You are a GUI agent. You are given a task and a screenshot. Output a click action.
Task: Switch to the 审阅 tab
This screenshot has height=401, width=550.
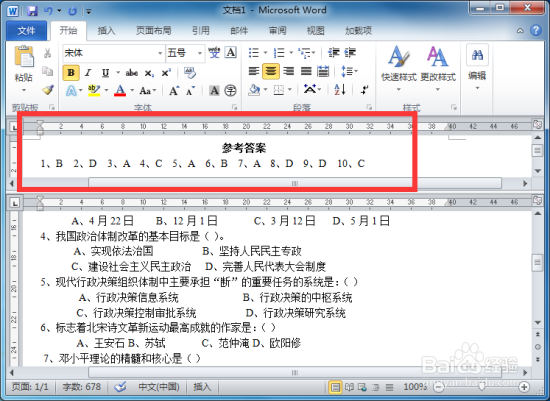(x=278, y=31)
